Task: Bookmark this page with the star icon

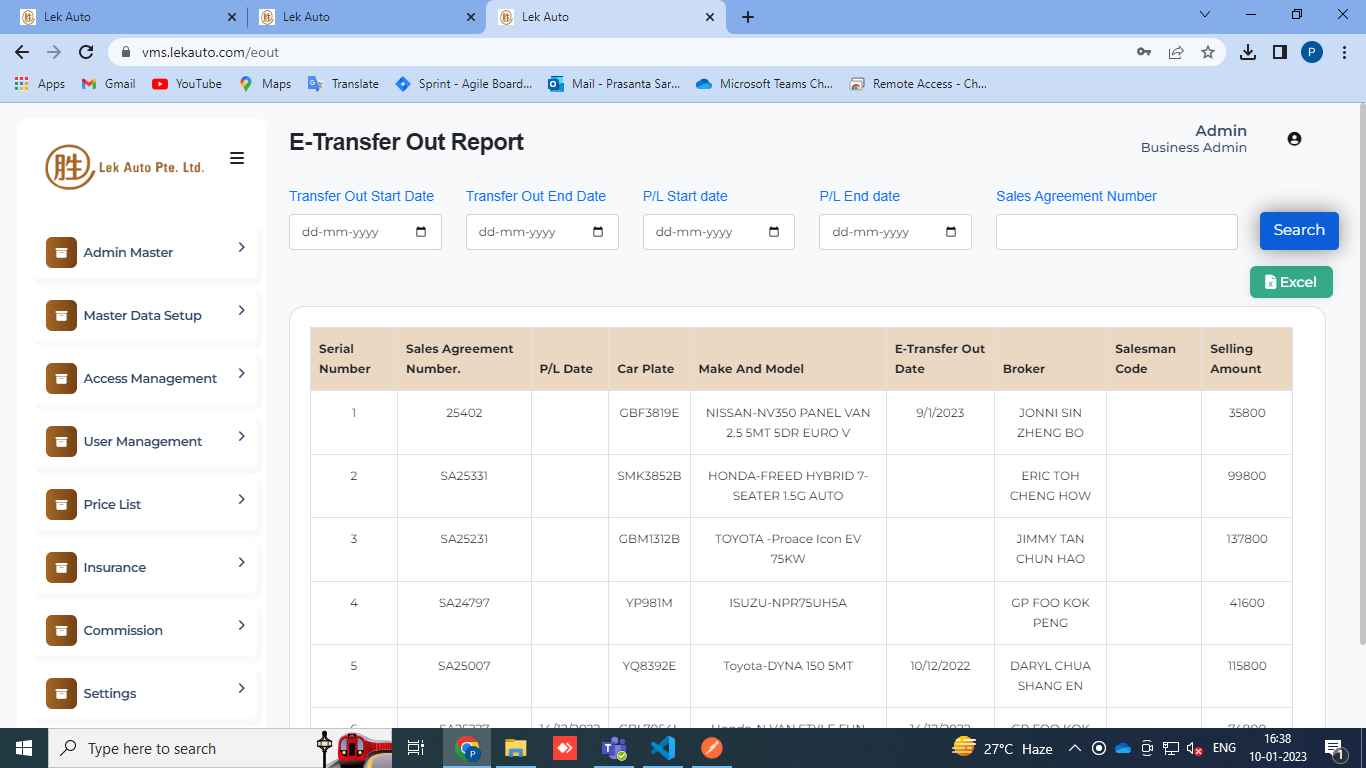Action: (1208, 52)
